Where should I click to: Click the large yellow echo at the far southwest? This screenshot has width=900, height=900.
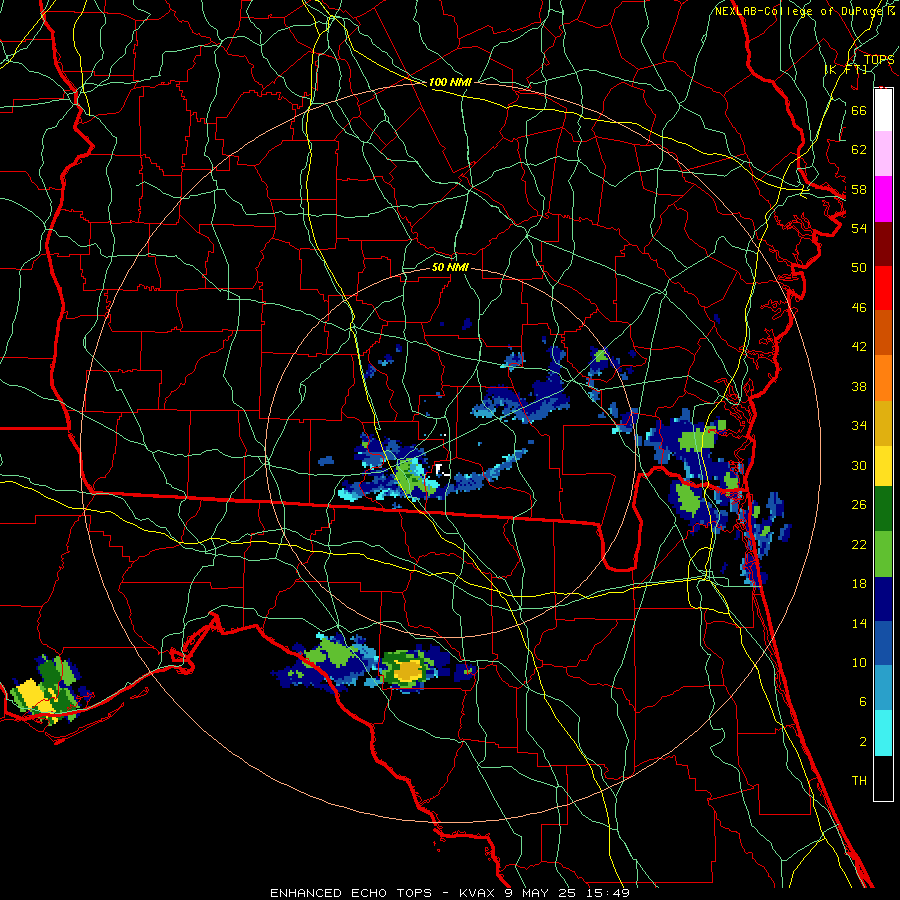pos(33,695)
